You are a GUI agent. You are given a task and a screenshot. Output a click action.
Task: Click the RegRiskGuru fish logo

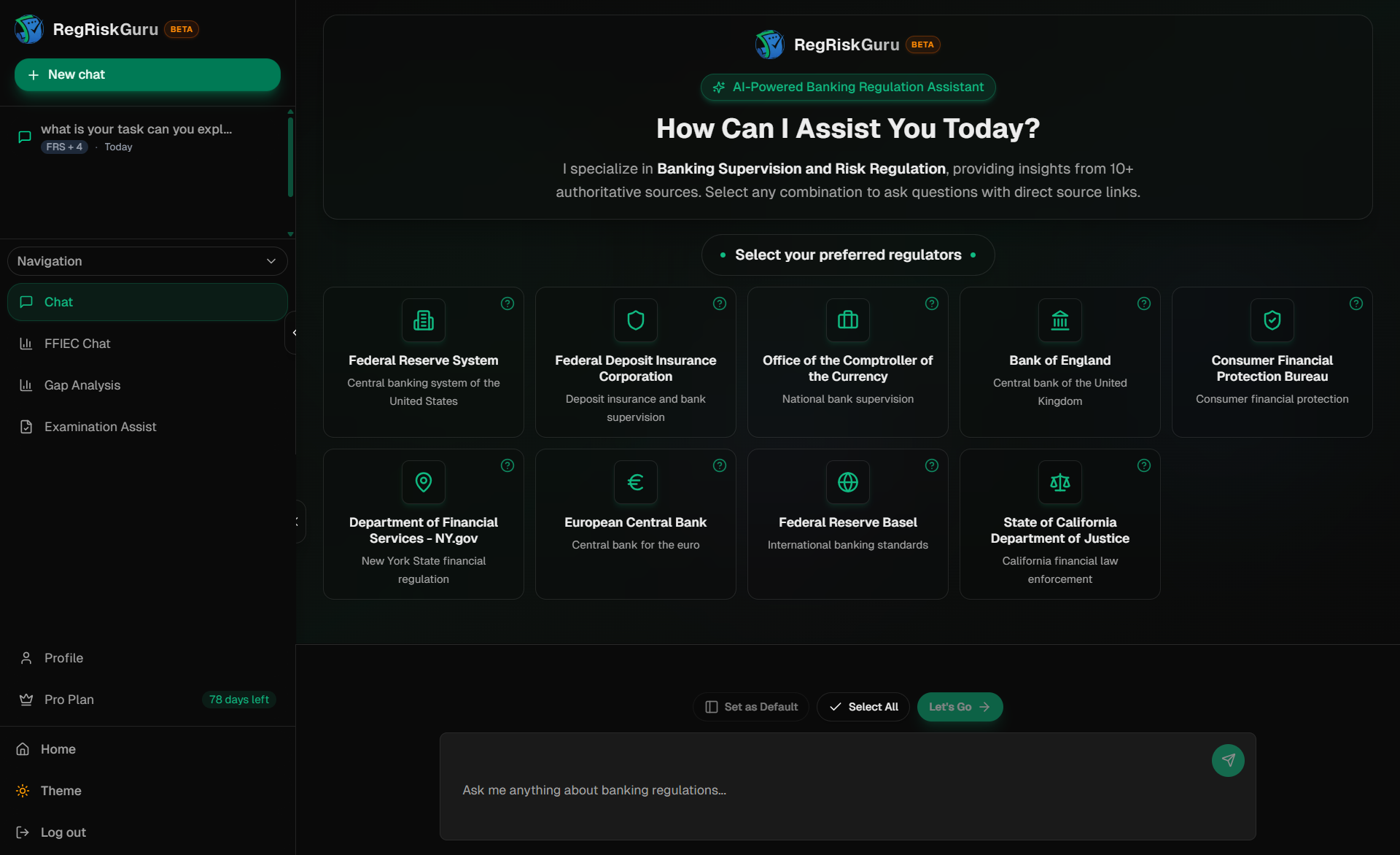pos(28,29)
